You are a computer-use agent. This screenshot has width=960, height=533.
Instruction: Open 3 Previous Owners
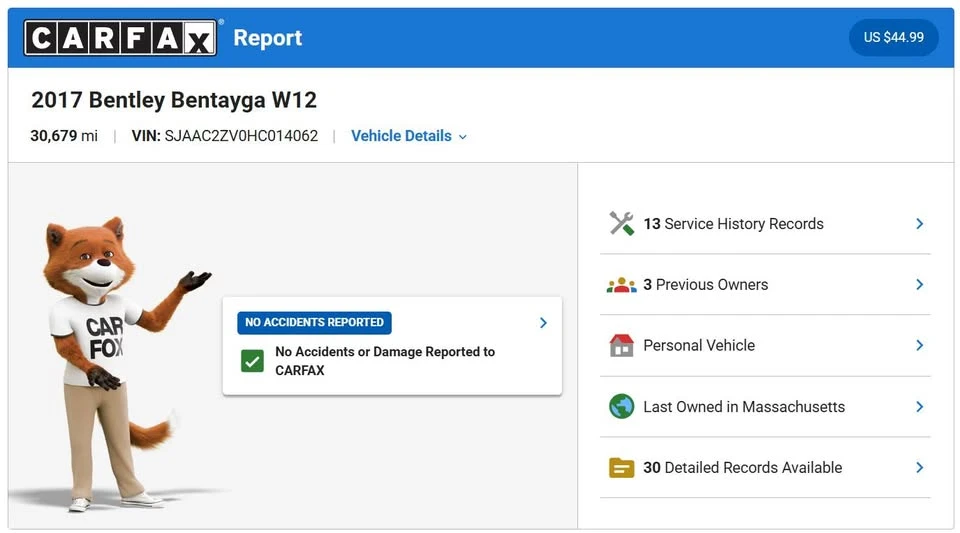[765, 285]
